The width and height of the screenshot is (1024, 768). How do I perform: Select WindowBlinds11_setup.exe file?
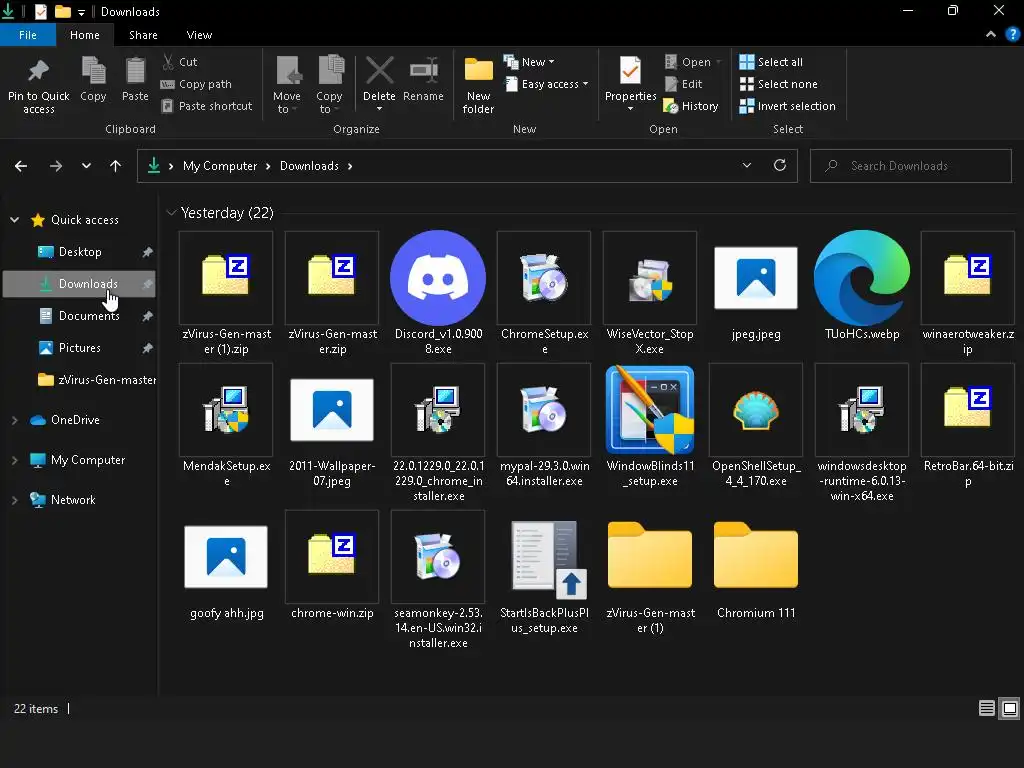coord(650,425)
